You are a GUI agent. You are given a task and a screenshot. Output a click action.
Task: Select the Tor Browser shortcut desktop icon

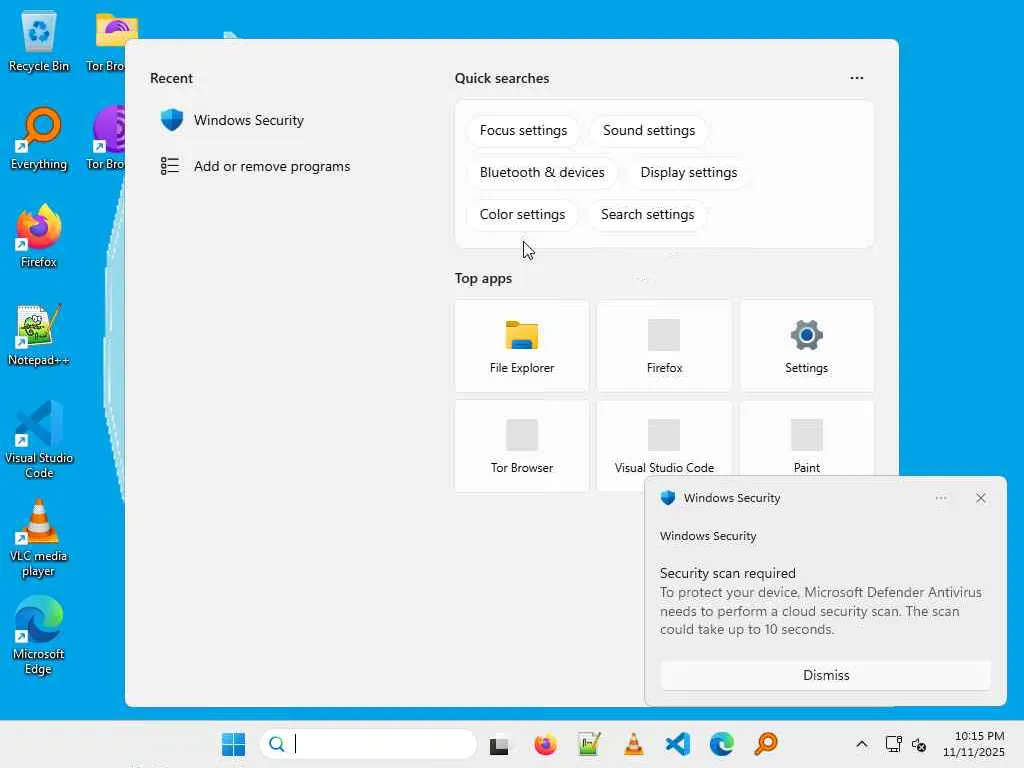pos(107,139)
